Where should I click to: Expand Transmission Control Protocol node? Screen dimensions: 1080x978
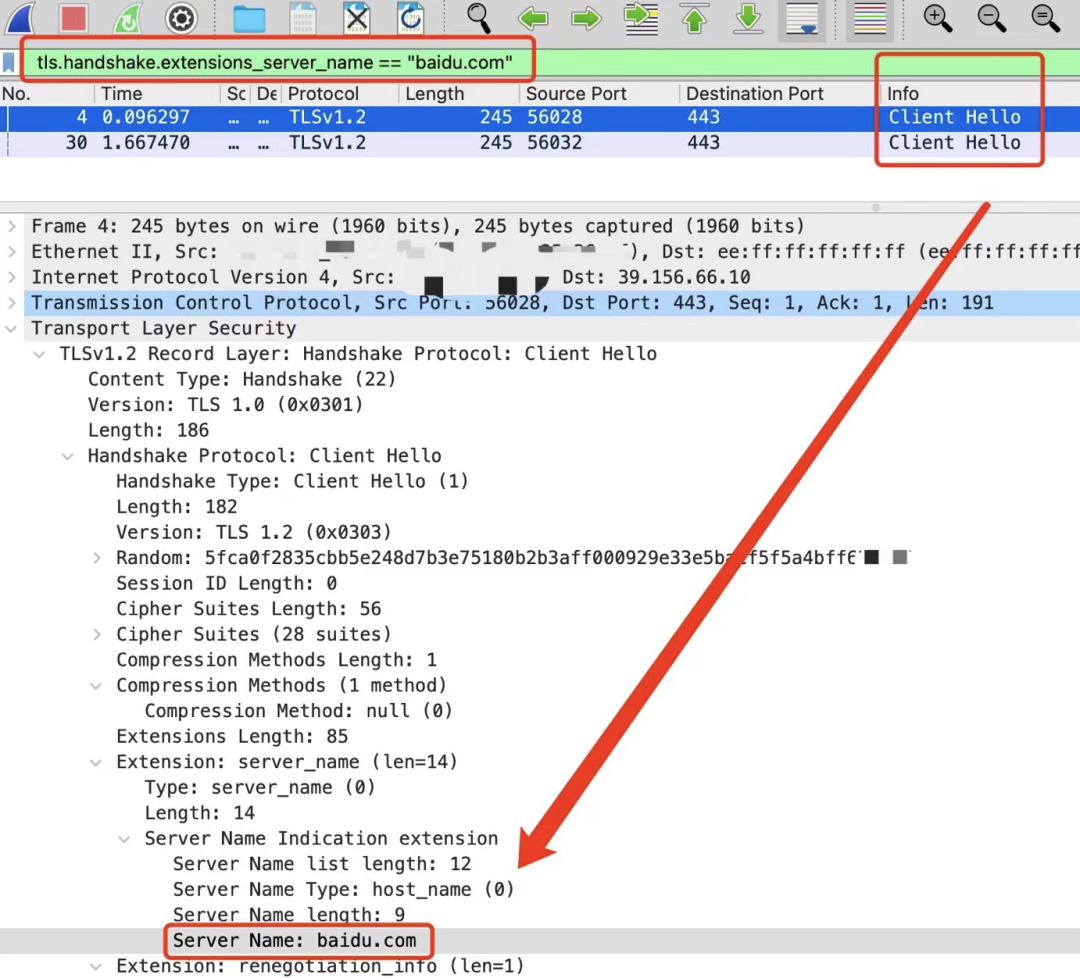coord(12,302)
